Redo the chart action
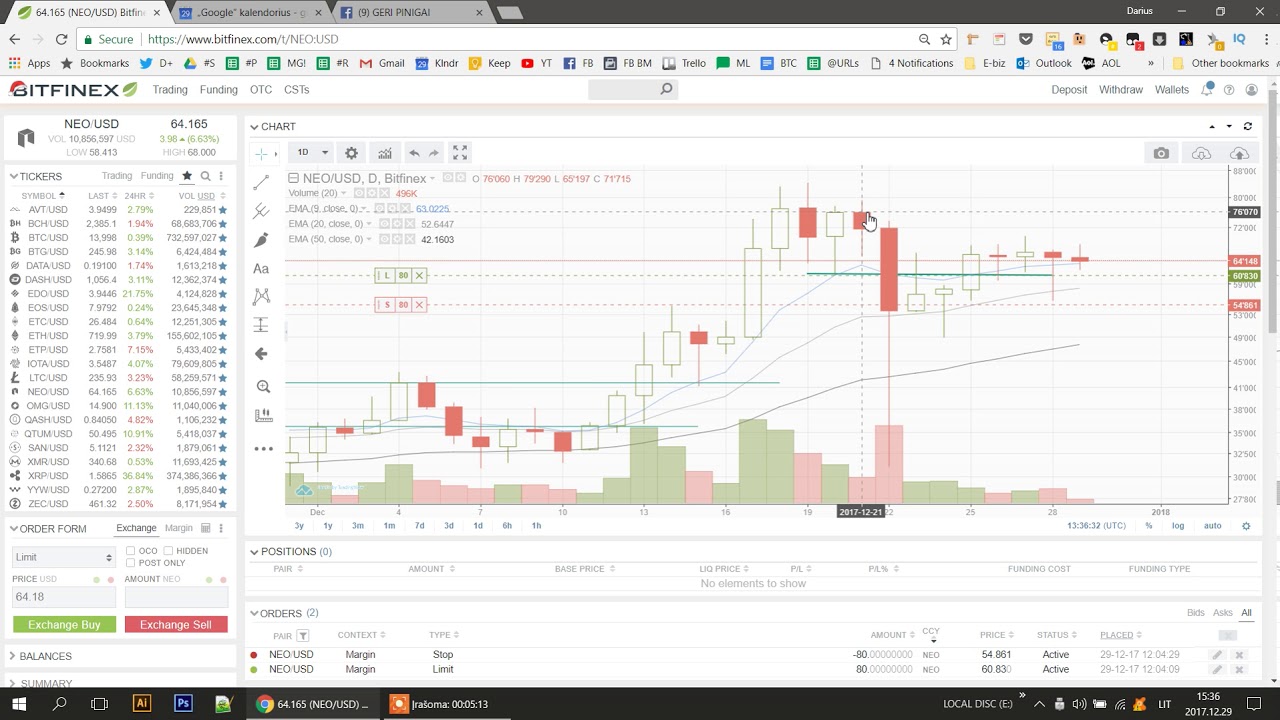The height and width of the screenshot is (720, 1280). (x=434, y=153)
